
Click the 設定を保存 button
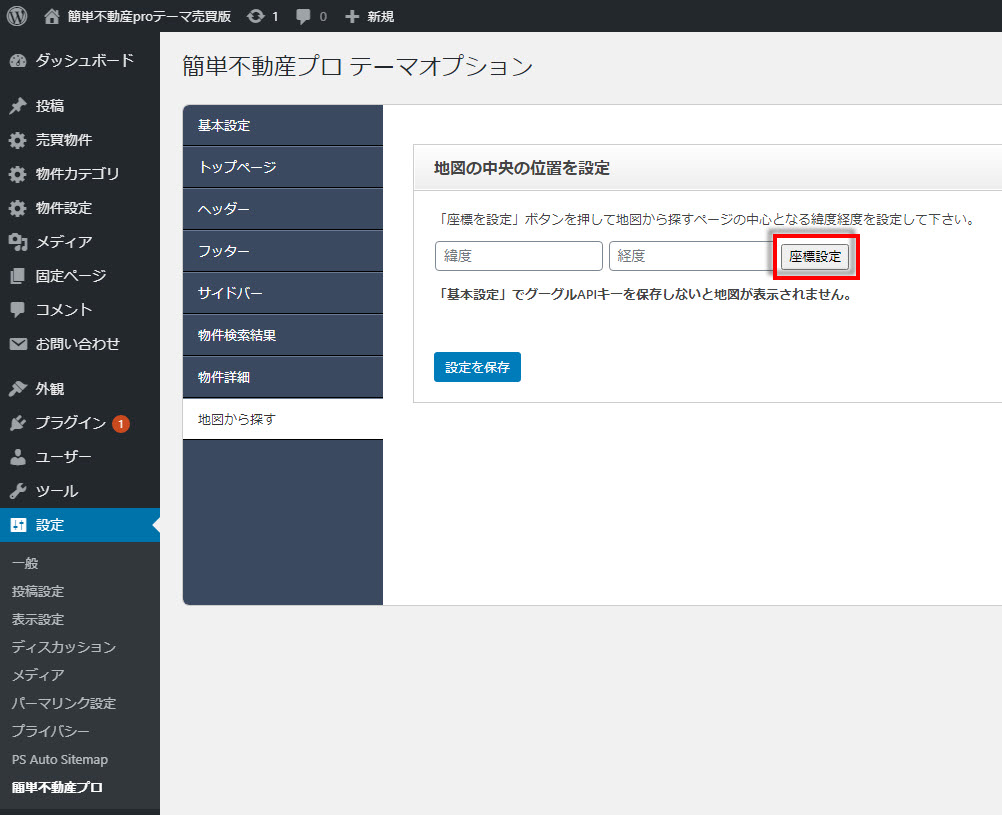[477, 367]
